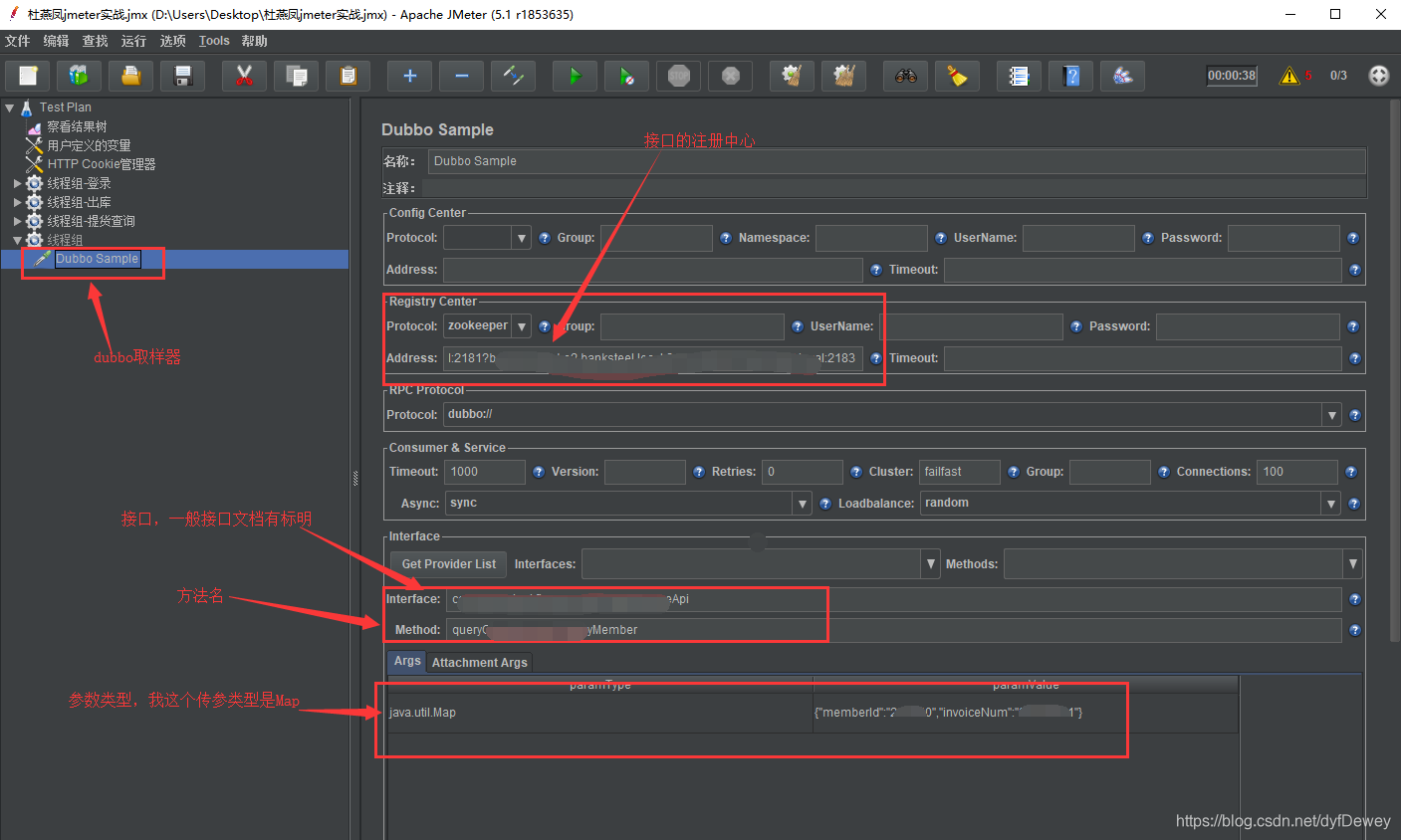1401x840 pixels.
Task: Click the Cut scissors icon
Action: (x=245, y=76)
